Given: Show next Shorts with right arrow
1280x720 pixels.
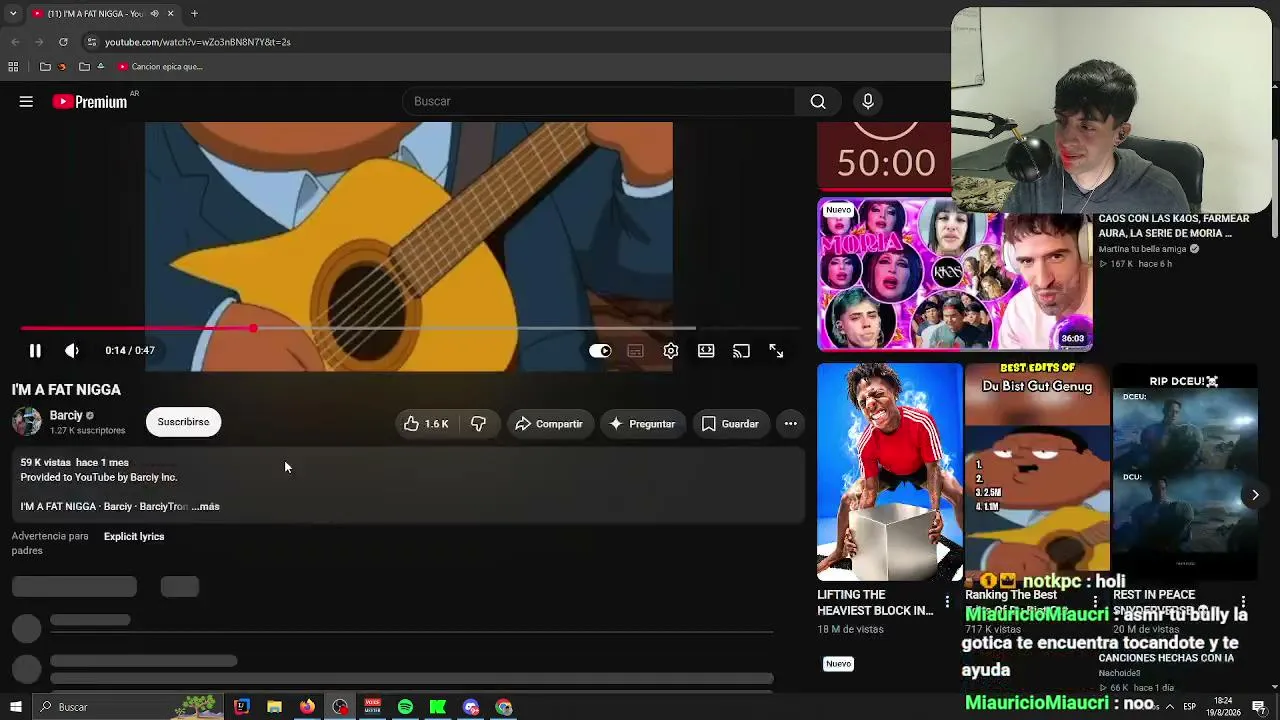Looking at the screenshot, I should [x=1255, y=495].
